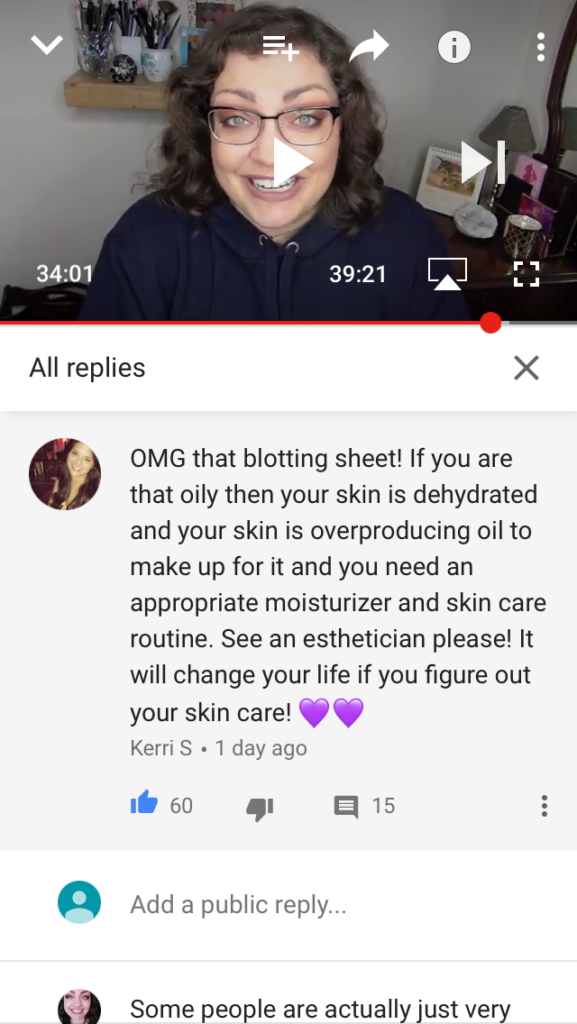577x1024 pixels.
Task: Collapse the video with the down chevron
Action: tap(47, 45)
